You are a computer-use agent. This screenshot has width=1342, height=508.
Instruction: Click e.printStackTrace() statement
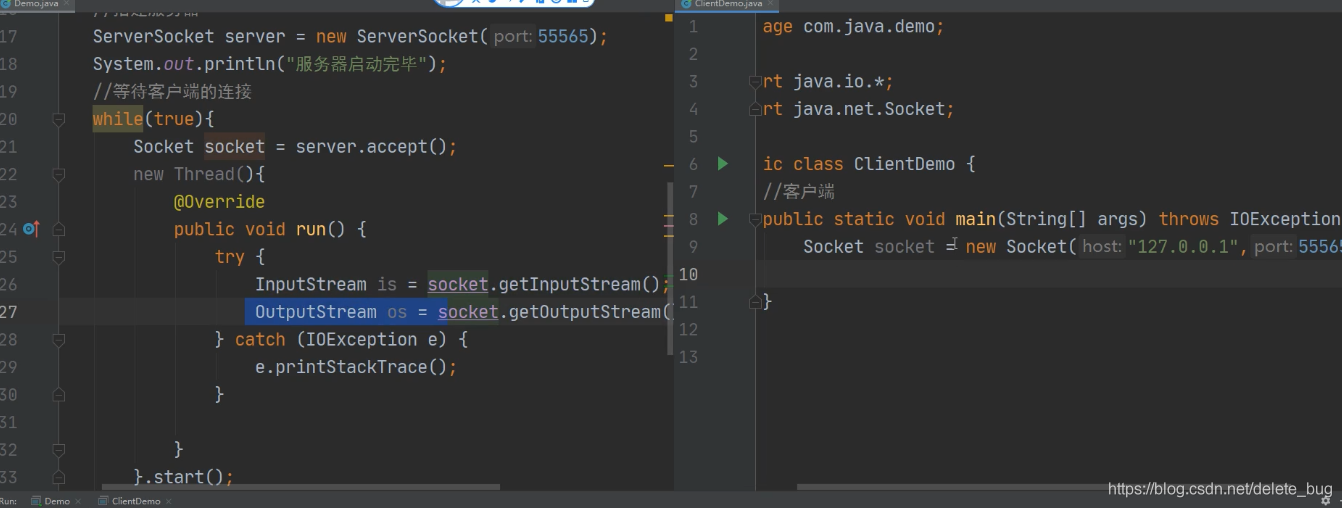(356, 367)
